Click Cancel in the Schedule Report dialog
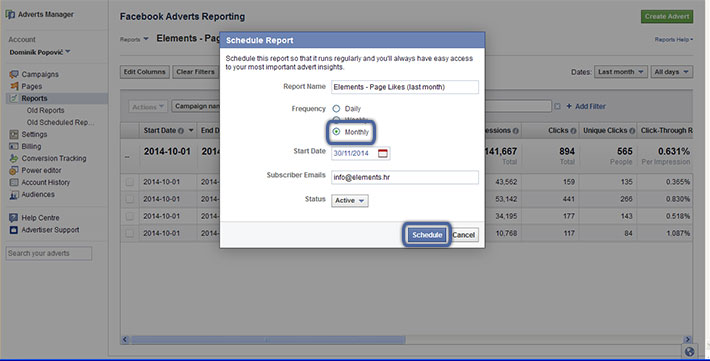This screenshot has height=361, width=710. (x=464, y=235)
